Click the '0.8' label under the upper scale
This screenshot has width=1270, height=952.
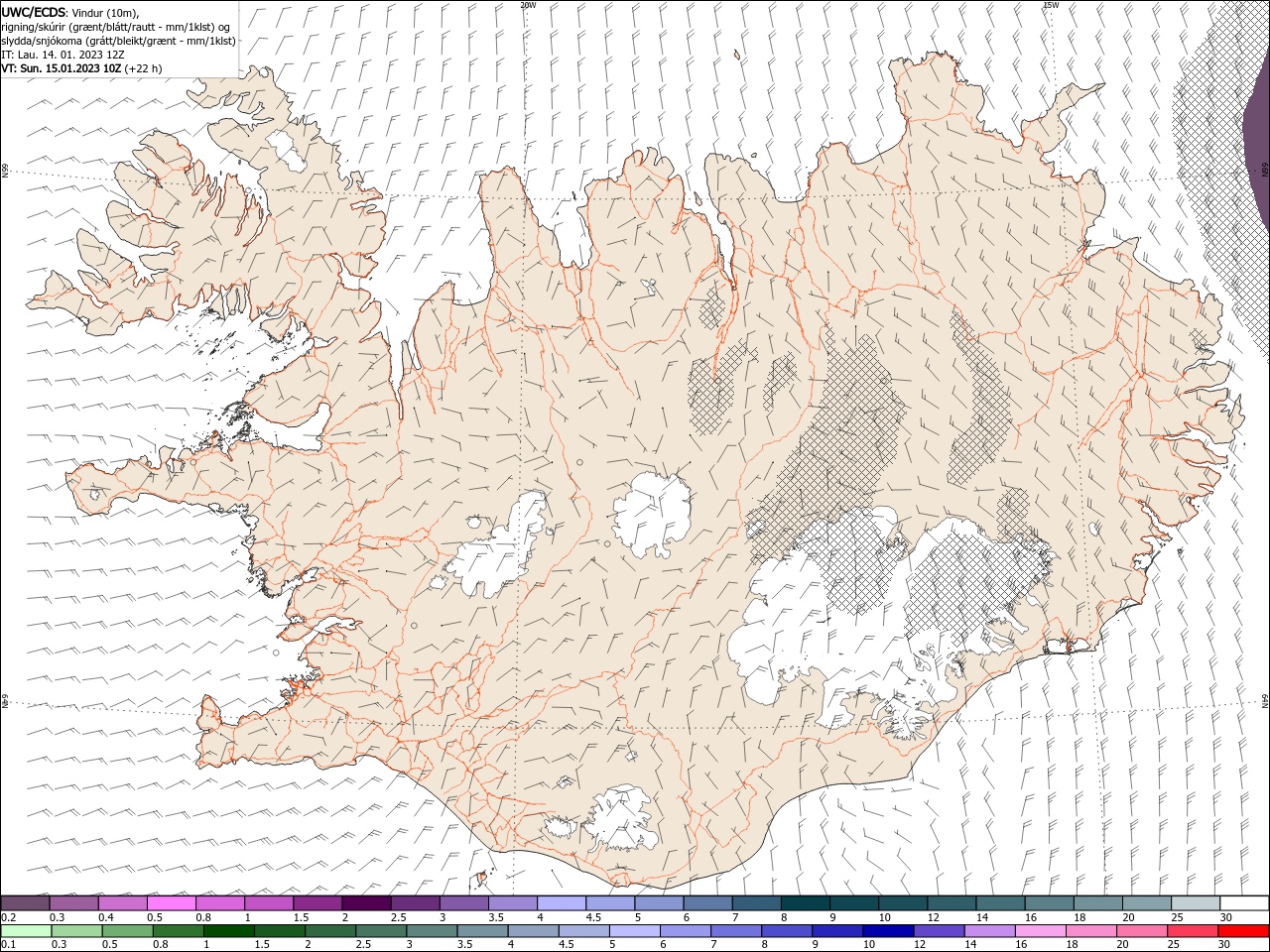[x=204, y=917]
